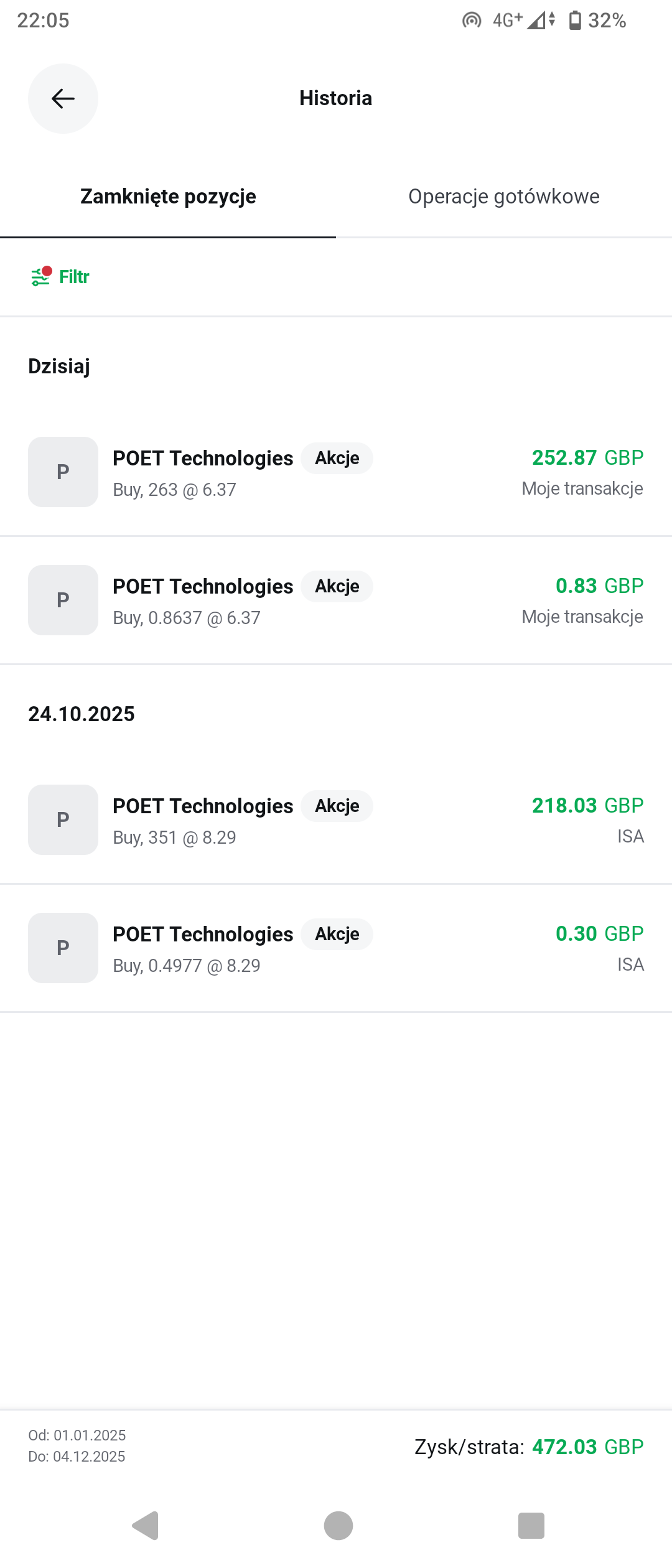Switch to the Operacje gotówkowe tab
The height and width of the screenshot is (1568, 672).
504,197
